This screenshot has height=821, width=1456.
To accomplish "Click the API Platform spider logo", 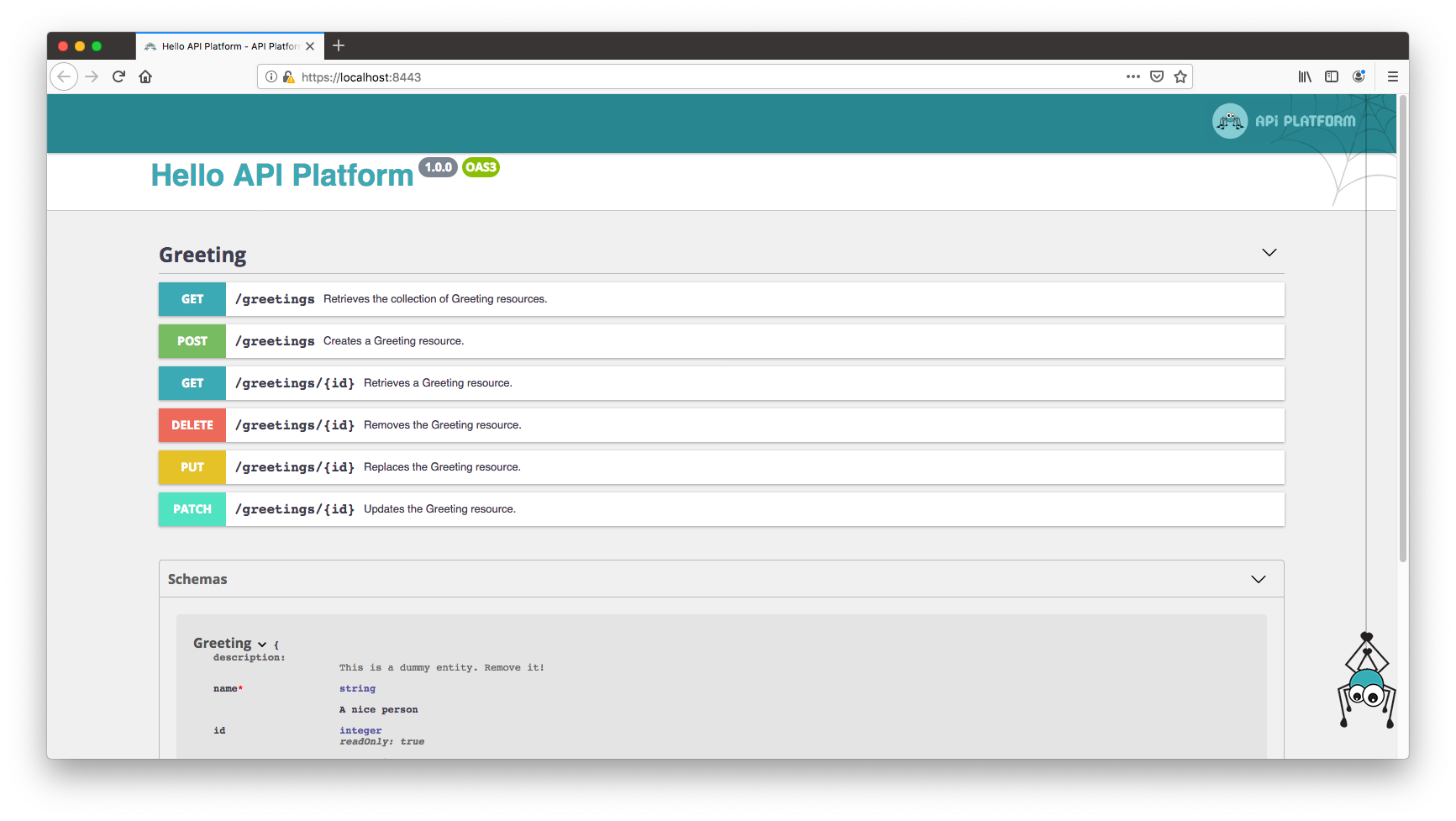I will tap(1230, 121).
